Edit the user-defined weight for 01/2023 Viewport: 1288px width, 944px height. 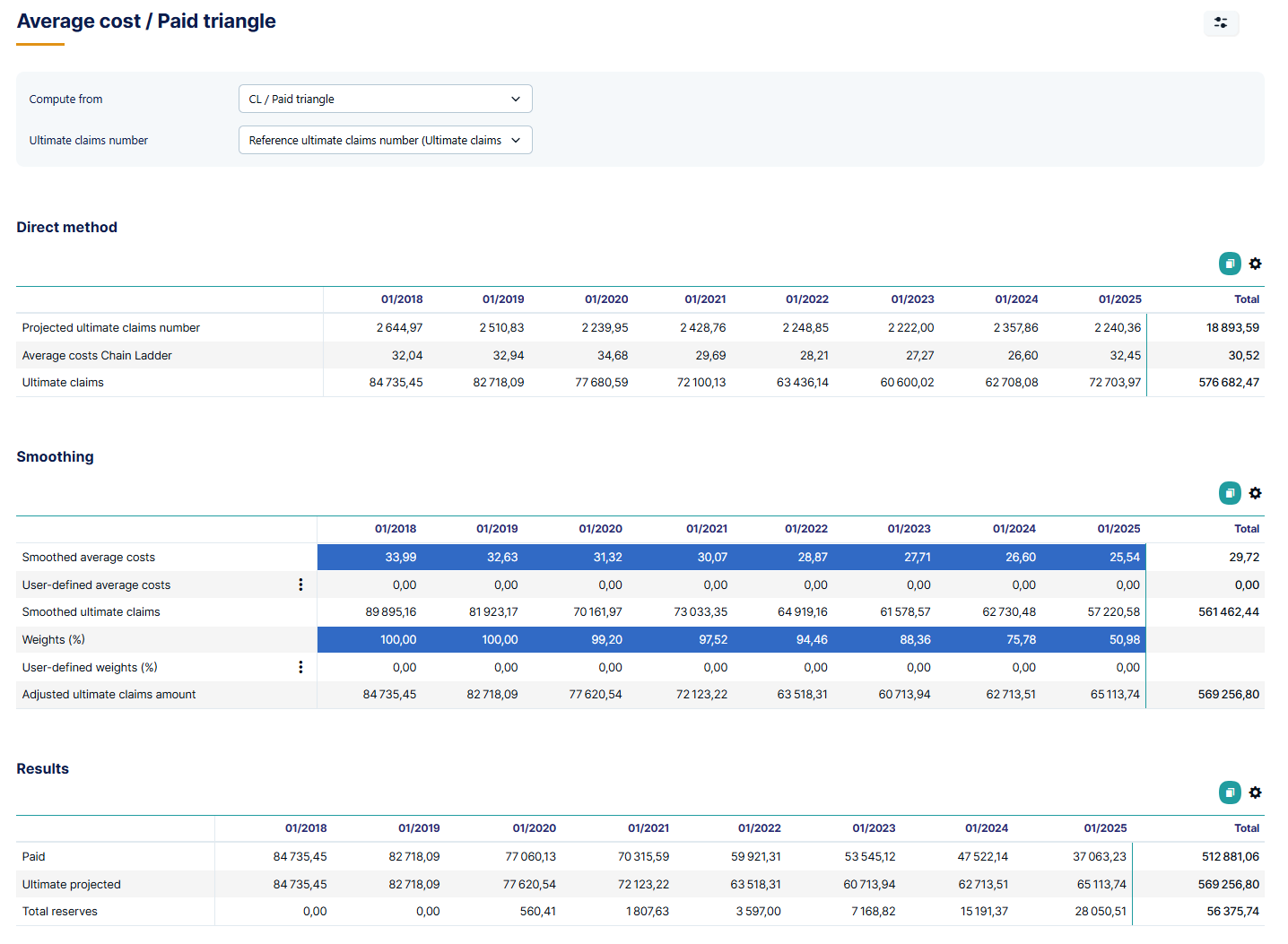point(910,667)
